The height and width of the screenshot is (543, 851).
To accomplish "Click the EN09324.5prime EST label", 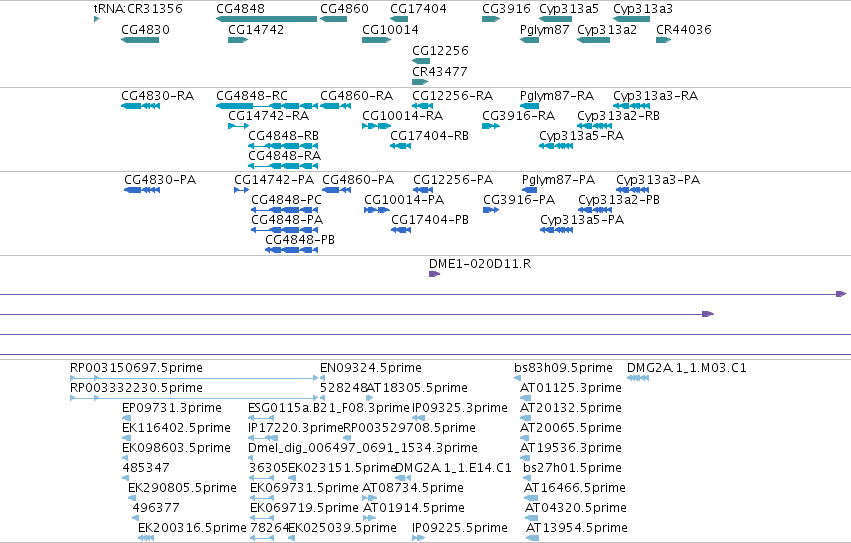I will click(x=371, y=368).
